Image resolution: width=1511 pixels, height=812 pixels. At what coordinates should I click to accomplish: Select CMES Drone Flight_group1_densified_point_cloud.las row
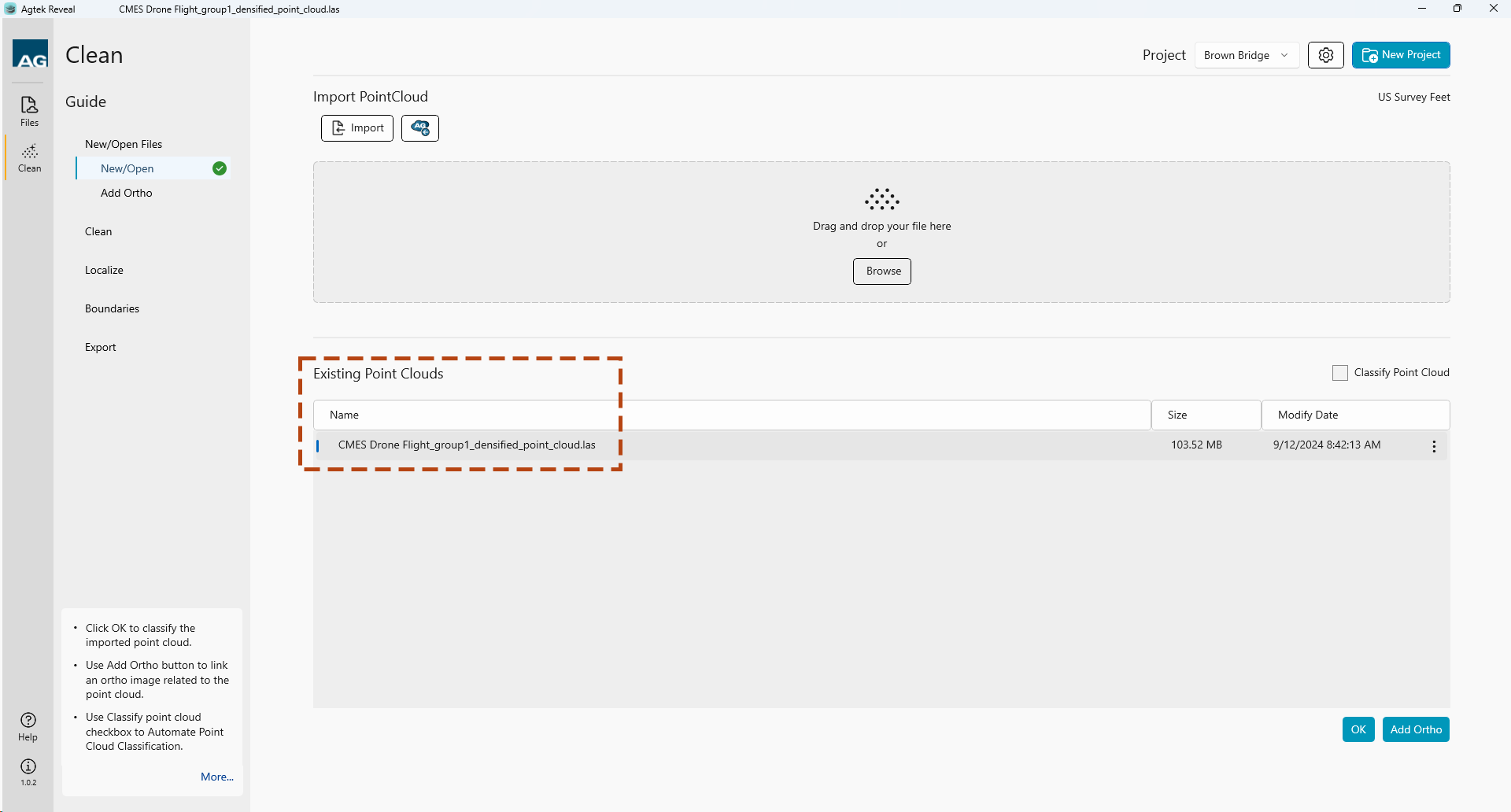click(881, 445)
